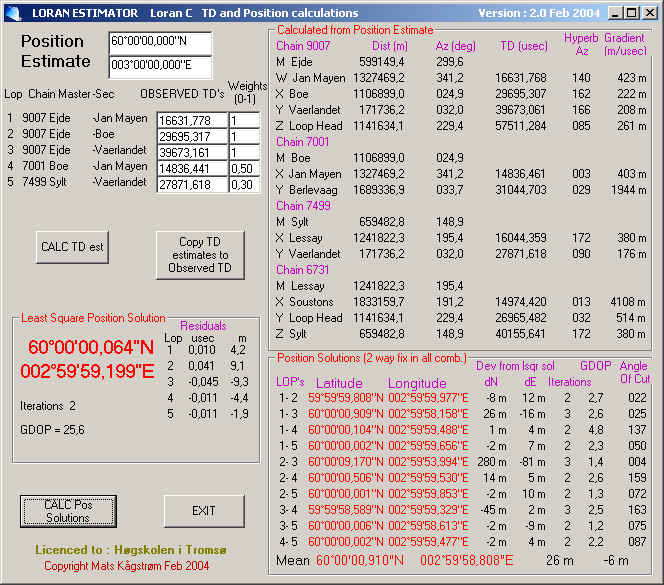Click the weight field for Lop 2 Boe
The image size is (664, 585).
(x=244, y=136)
